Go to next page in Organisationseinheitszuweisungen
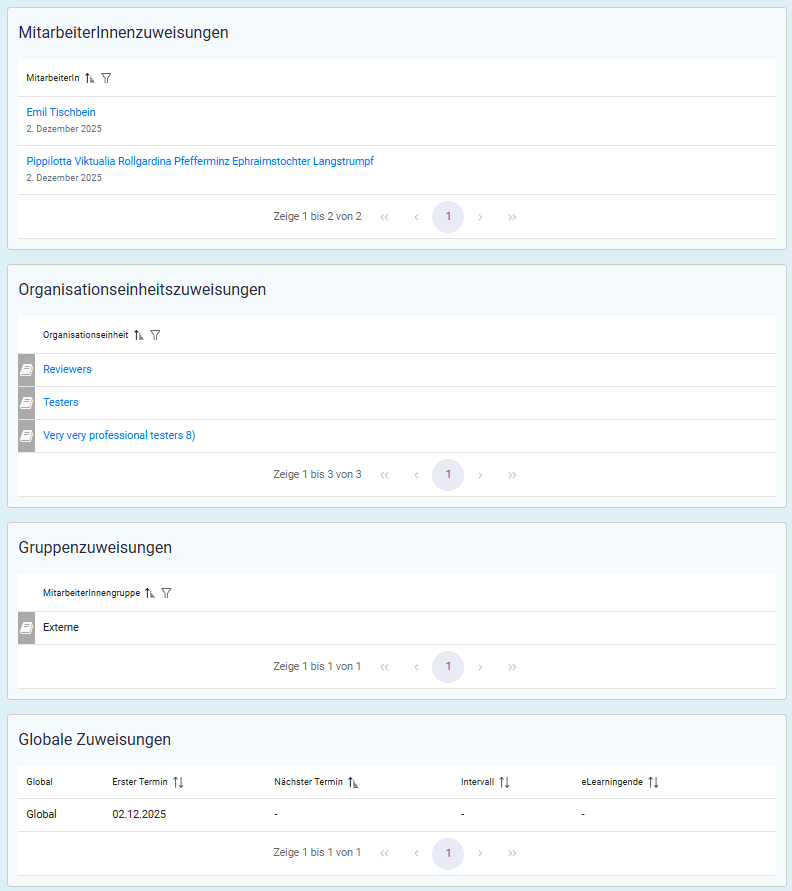792x891 pixels. 480,475
